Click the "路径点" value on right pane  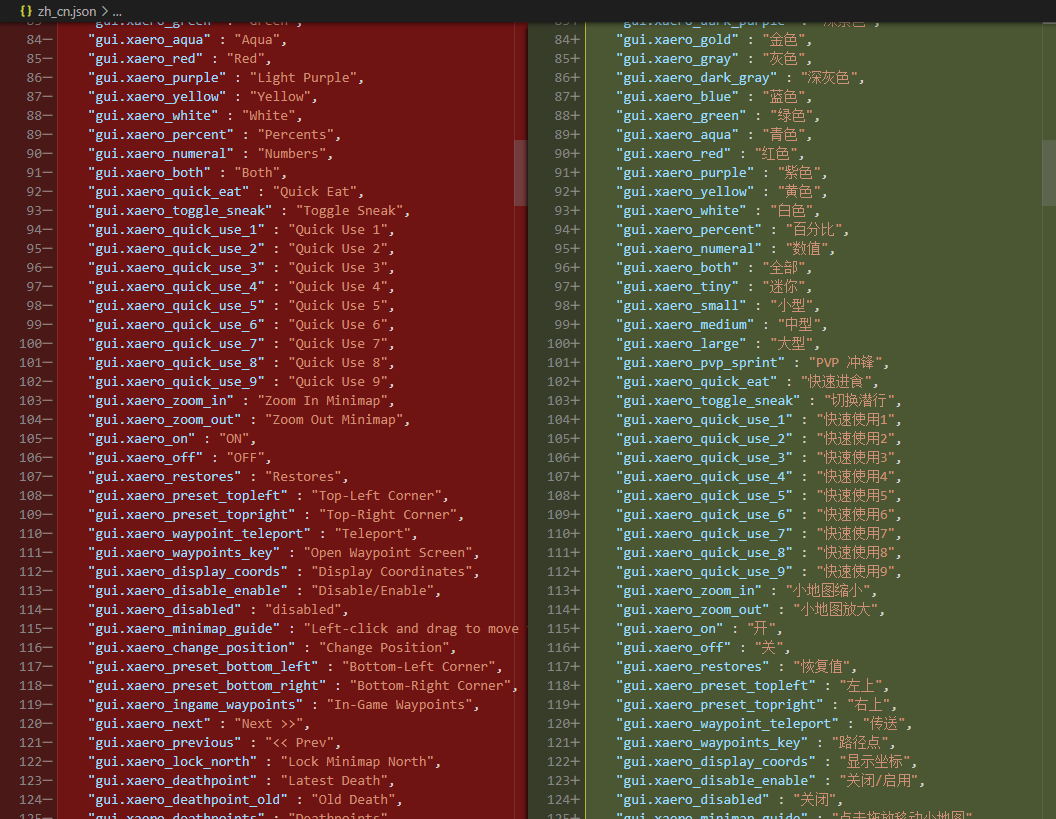(x=859, y=743)
